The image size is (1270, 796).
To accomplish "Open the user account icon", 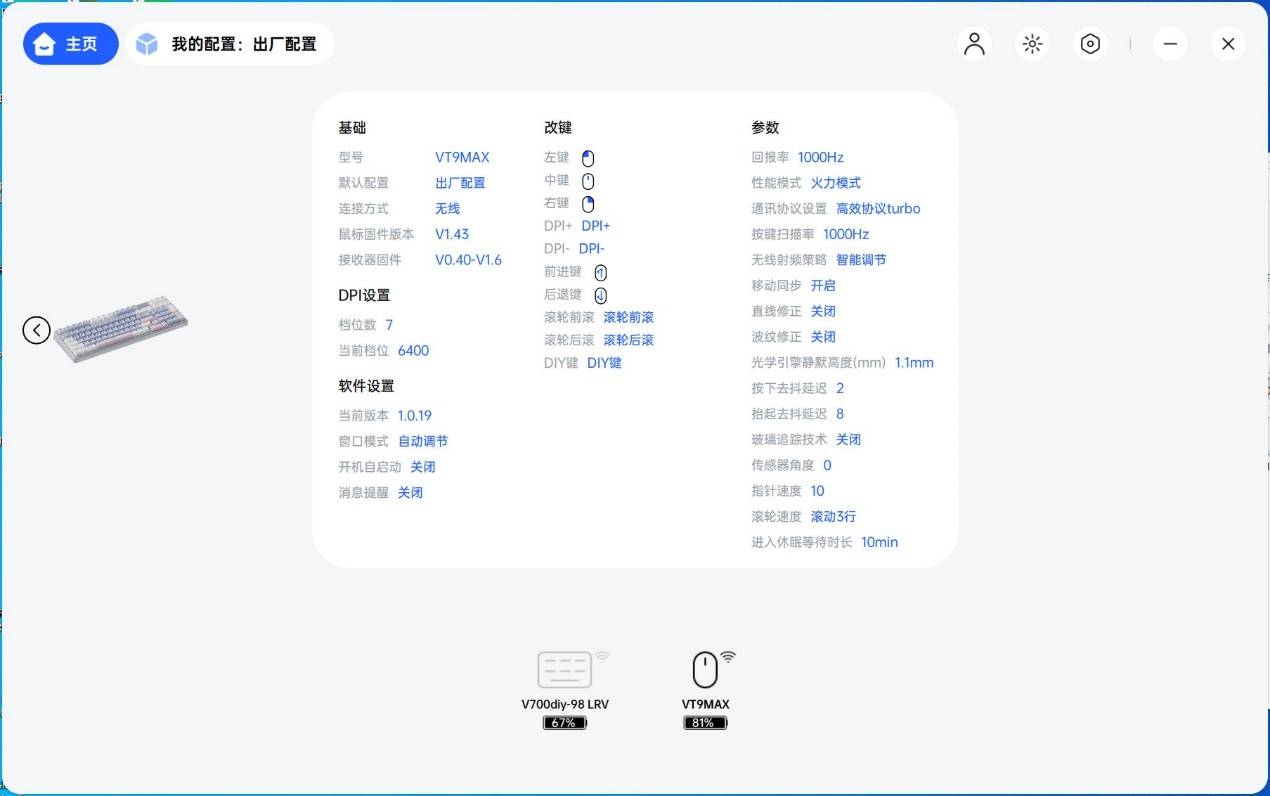I will tap(974, 44).
